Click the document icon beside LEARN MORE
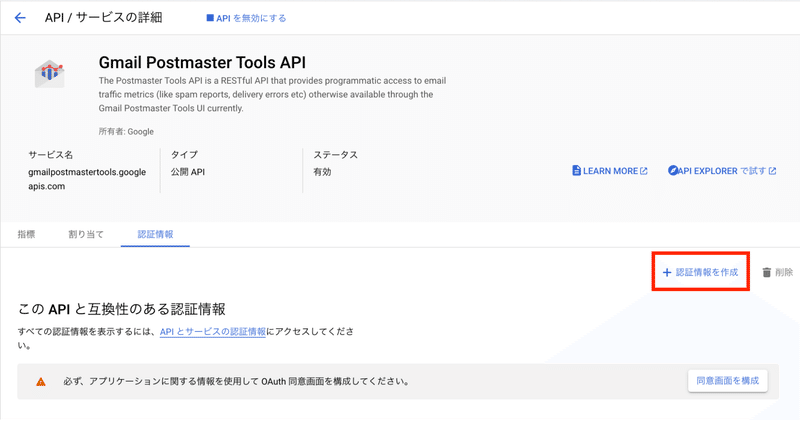The image size is (800, 421). (577, 171)
